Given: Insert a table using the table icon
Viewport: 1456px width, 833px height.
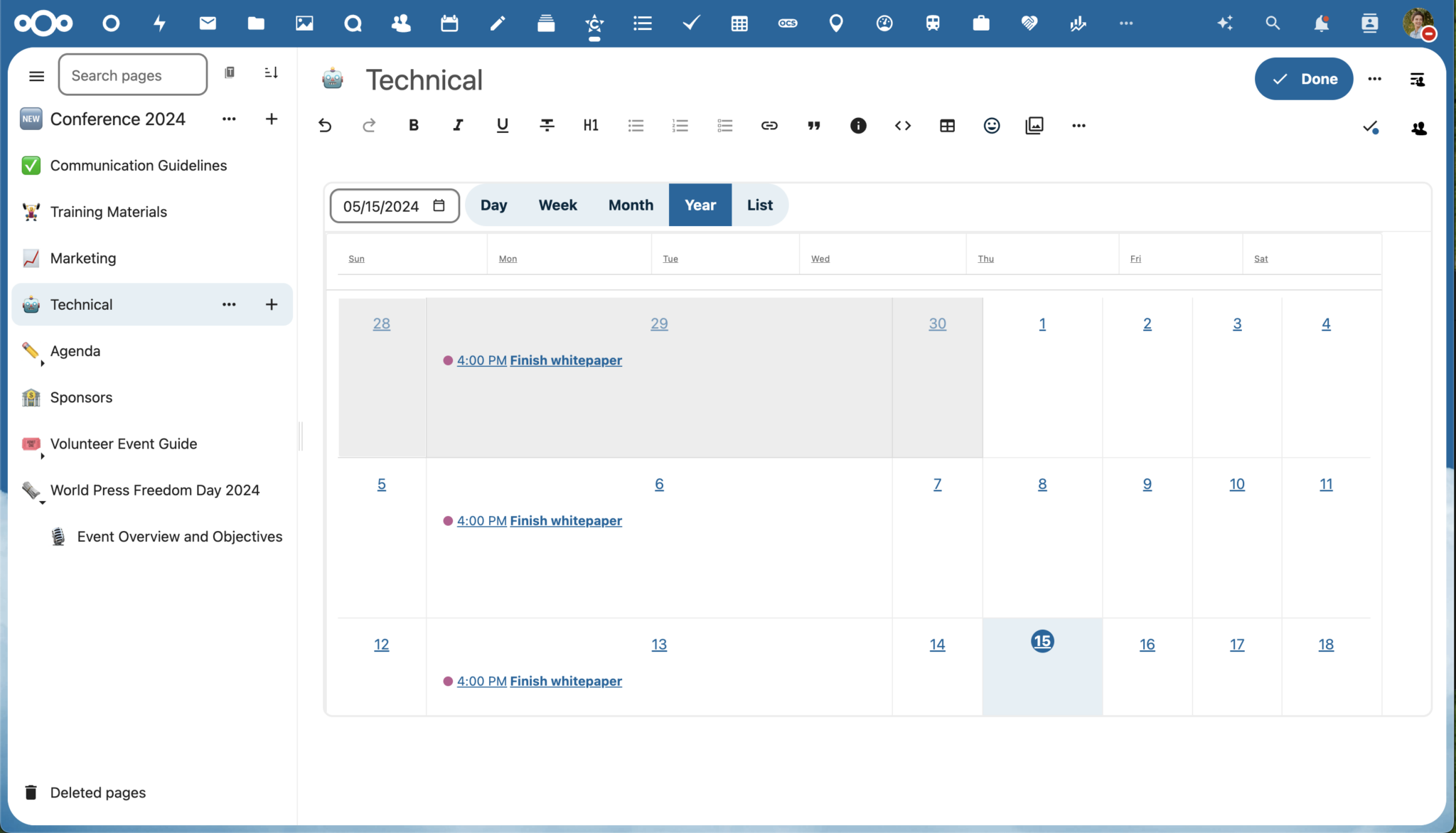Looking at the screenshot, I should click(x=947, y=125).
